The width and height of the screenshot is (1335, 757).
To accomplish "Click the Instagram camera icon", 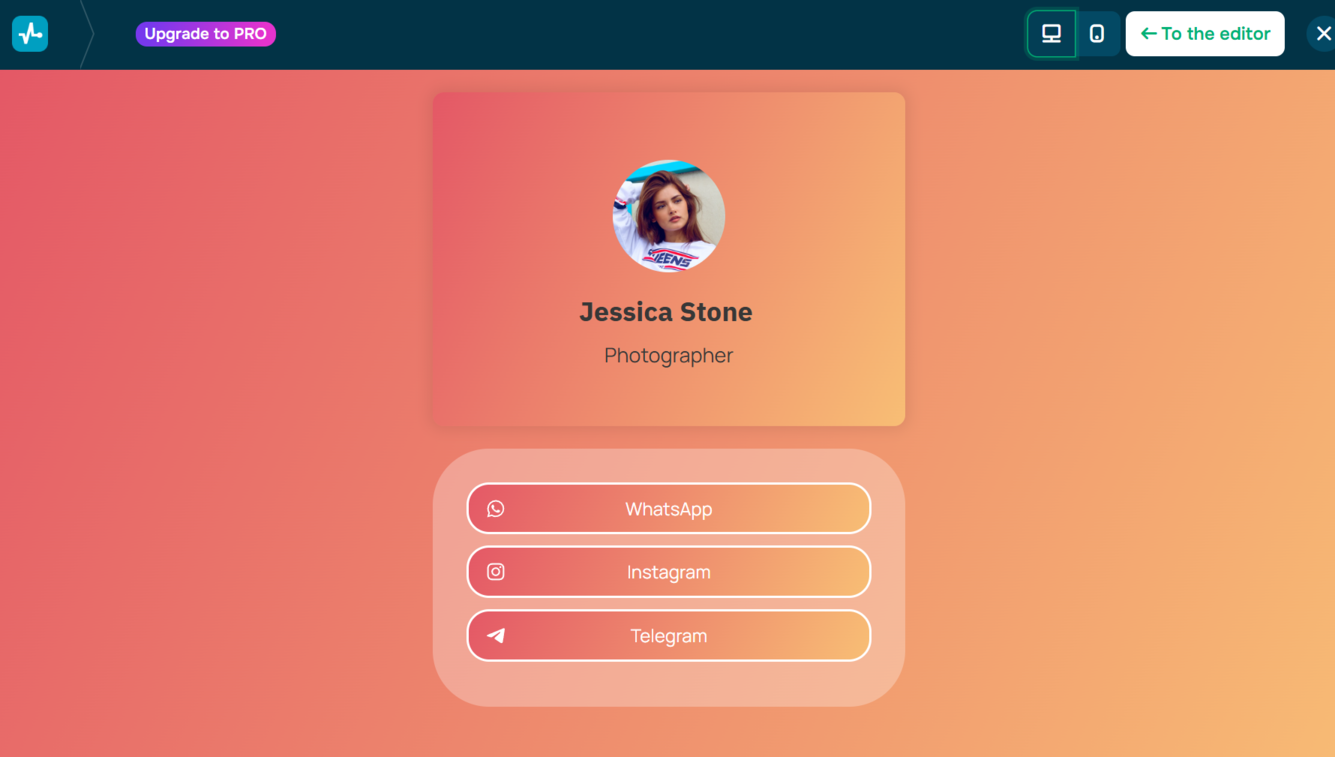I will [496, 572].
